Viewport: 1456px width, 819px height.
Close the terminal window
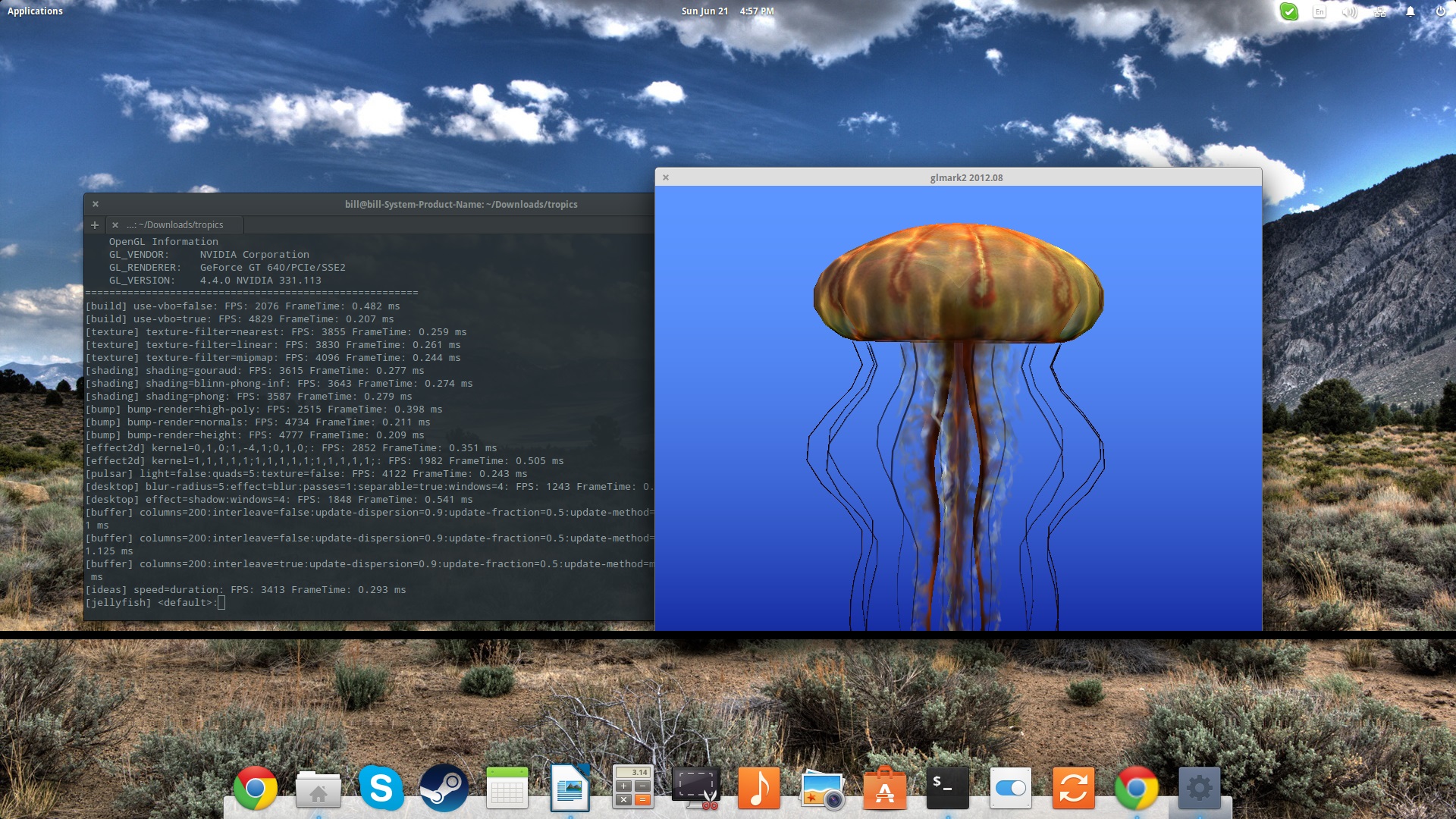(x=96, y=204)
